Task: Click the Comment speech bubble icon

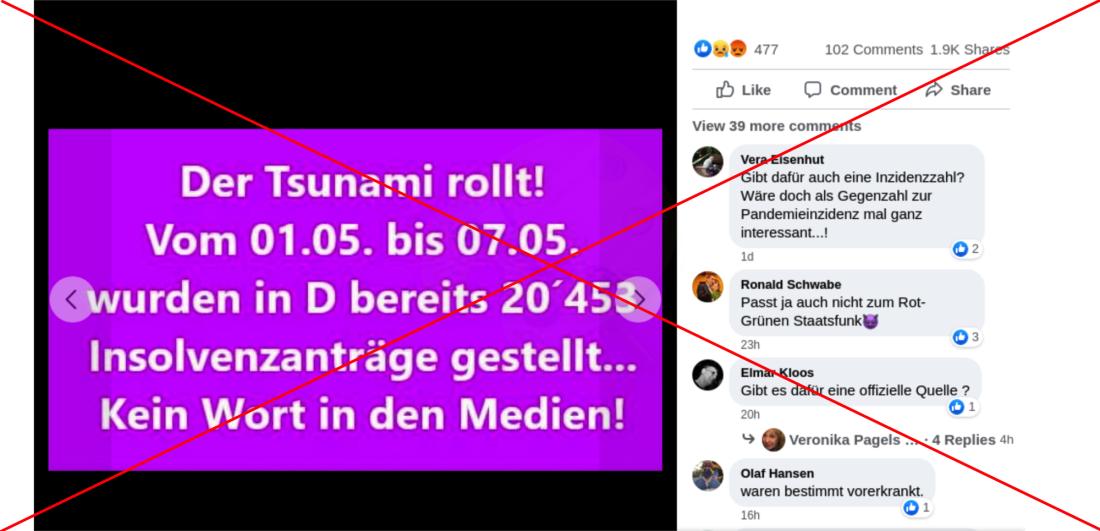Action: coord(812,90)
